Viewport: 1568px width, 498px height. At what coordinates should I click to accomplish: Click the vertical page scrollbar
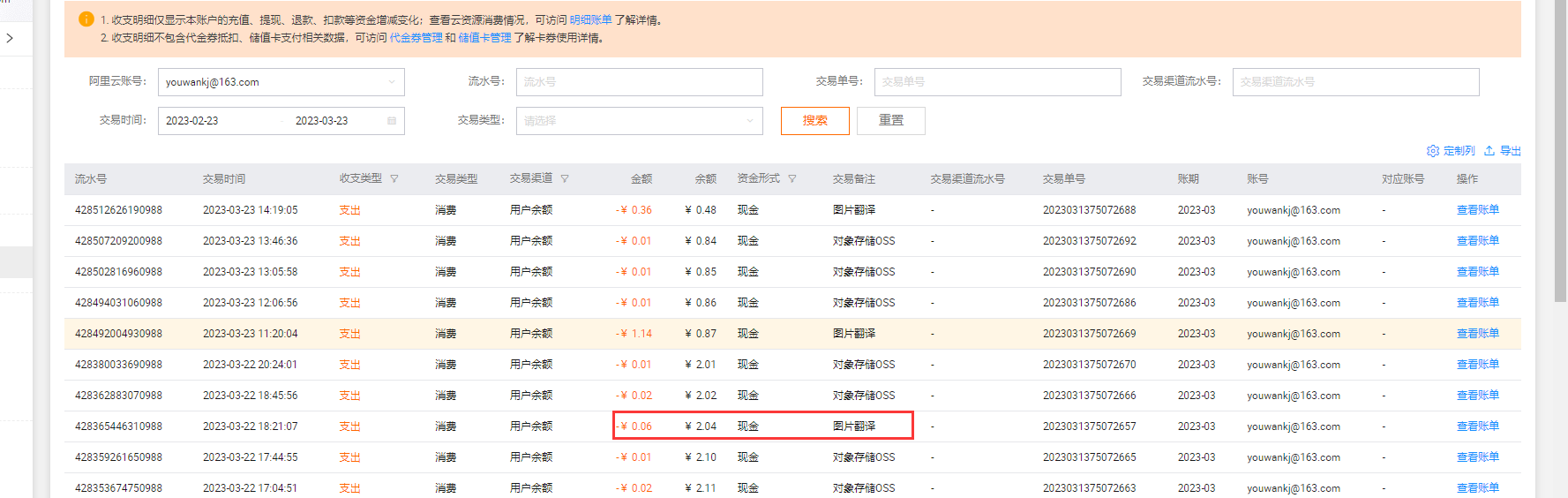click(x=1562, y=150)
